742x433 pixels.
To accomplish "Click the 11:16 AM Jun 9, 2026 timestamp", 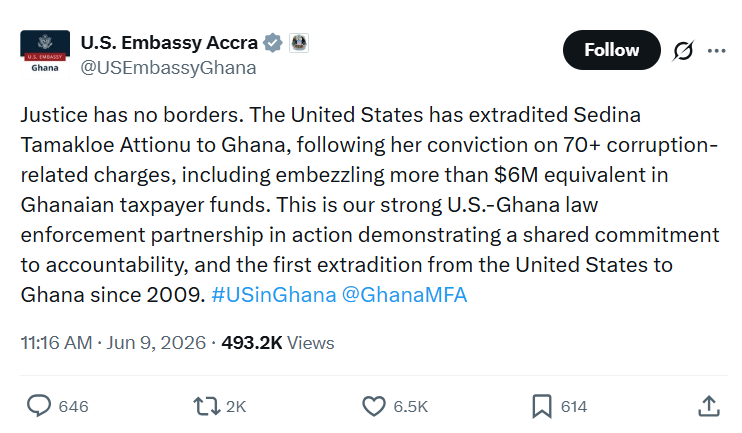I will 113,343.
